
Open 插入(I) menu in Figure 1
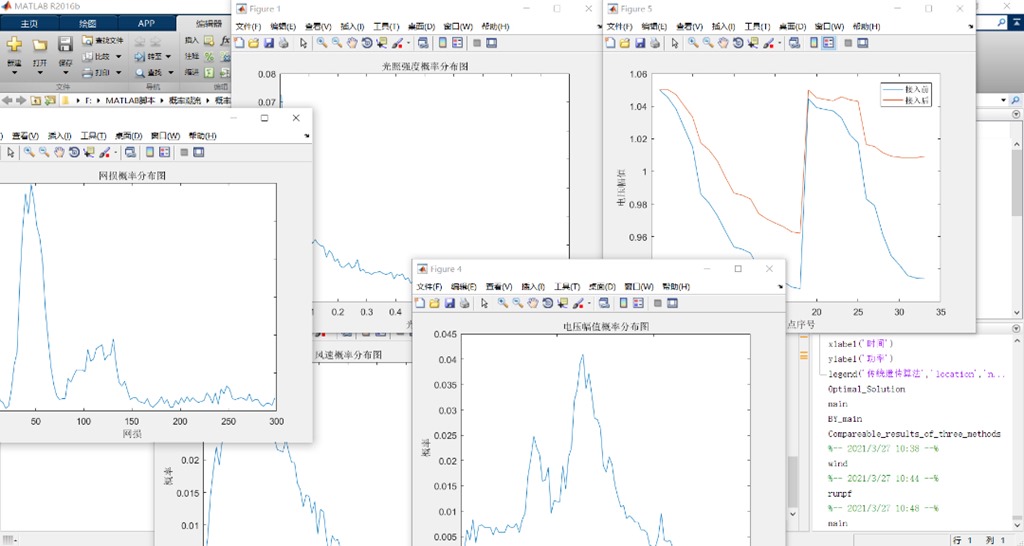click(x=353, y=27)
